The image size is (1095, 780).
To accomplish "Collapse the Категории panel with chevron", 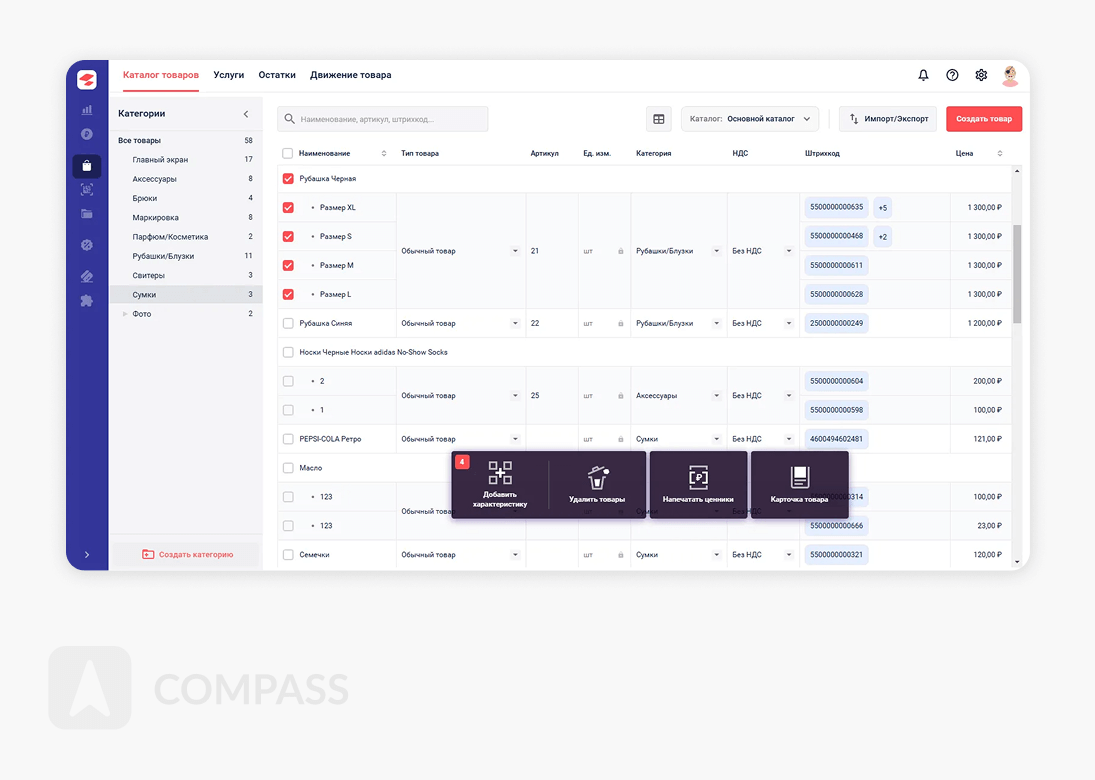I will 246,114.
